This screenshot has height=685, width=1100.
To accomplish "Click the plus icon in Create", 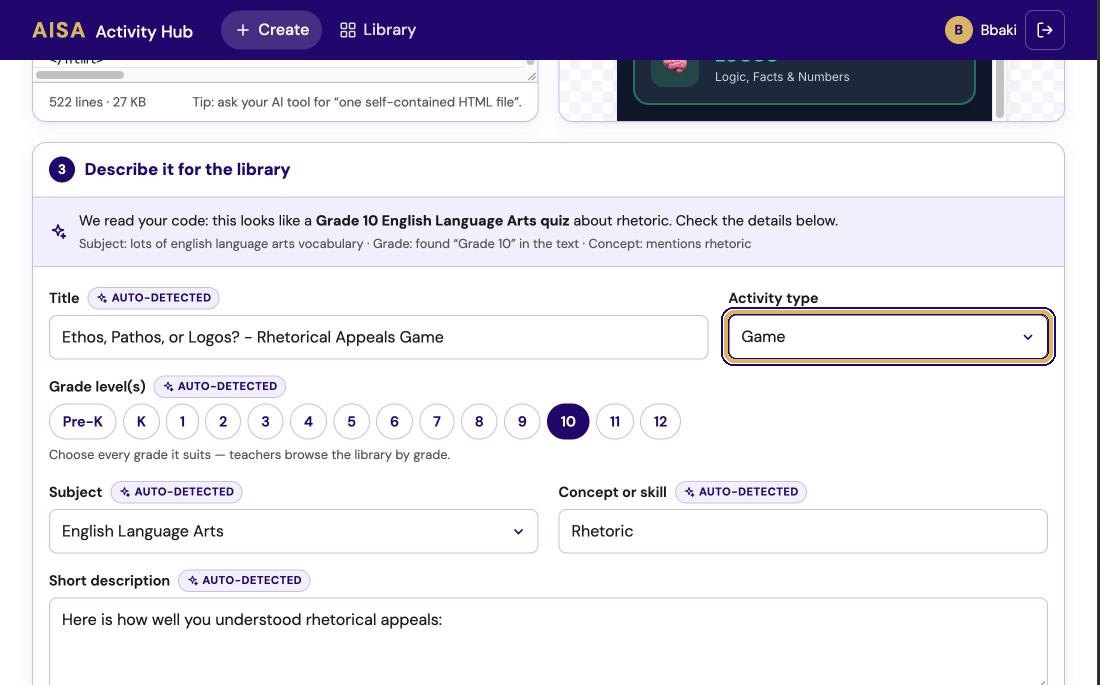I will (x=243, y=30).
